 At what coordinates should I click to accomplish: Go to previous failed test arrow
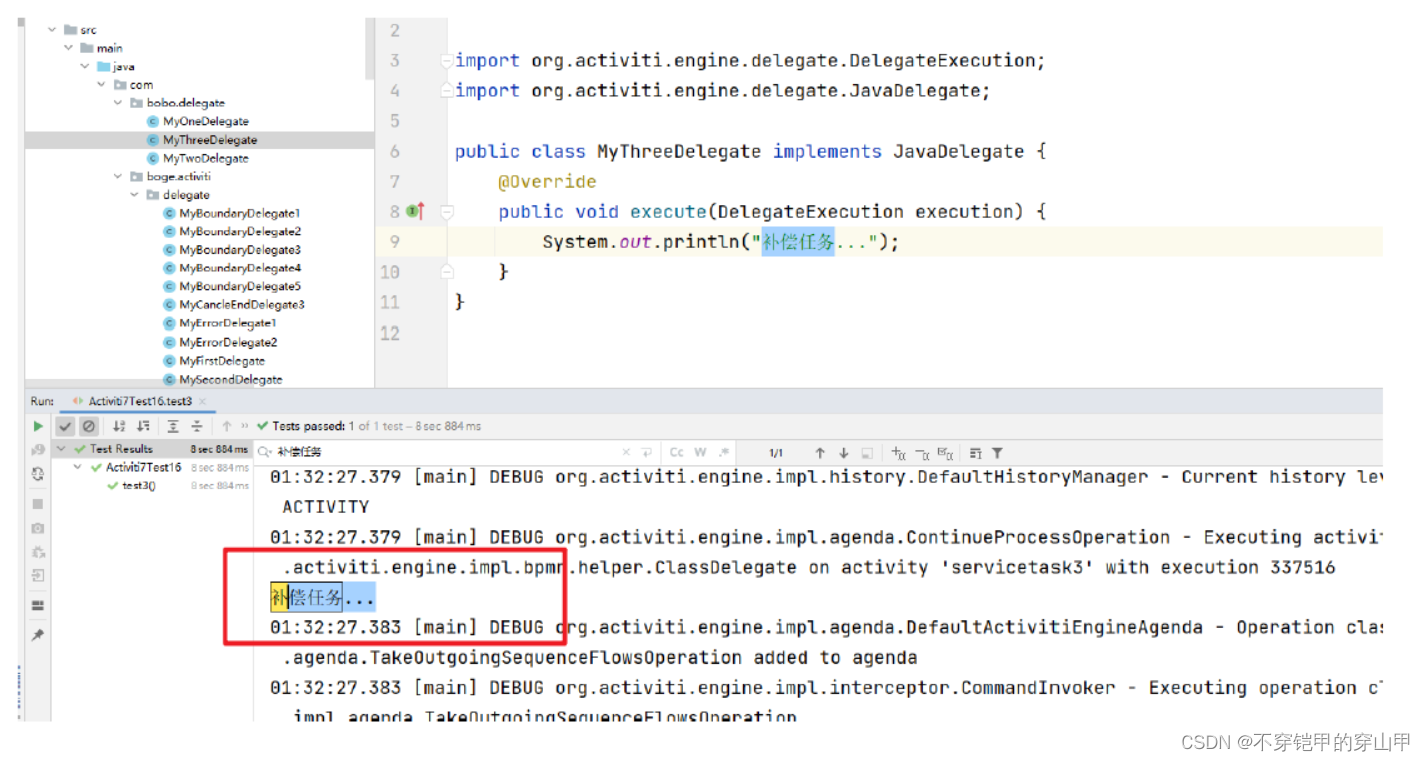(227, 426)
